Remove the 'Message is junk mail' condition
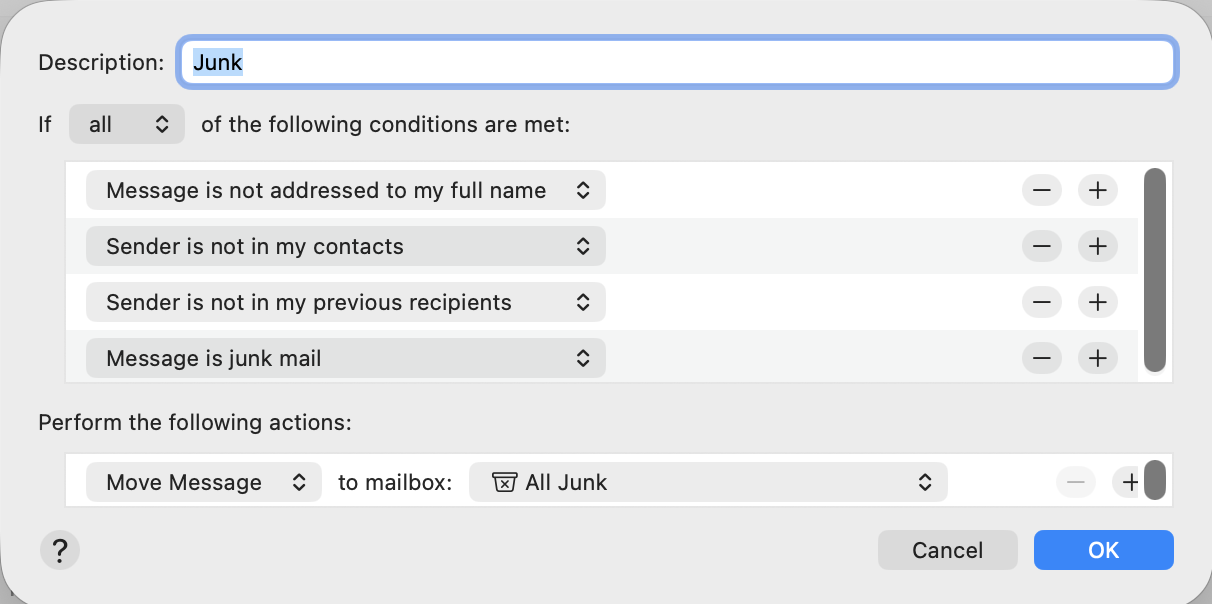 [1041, 358]
